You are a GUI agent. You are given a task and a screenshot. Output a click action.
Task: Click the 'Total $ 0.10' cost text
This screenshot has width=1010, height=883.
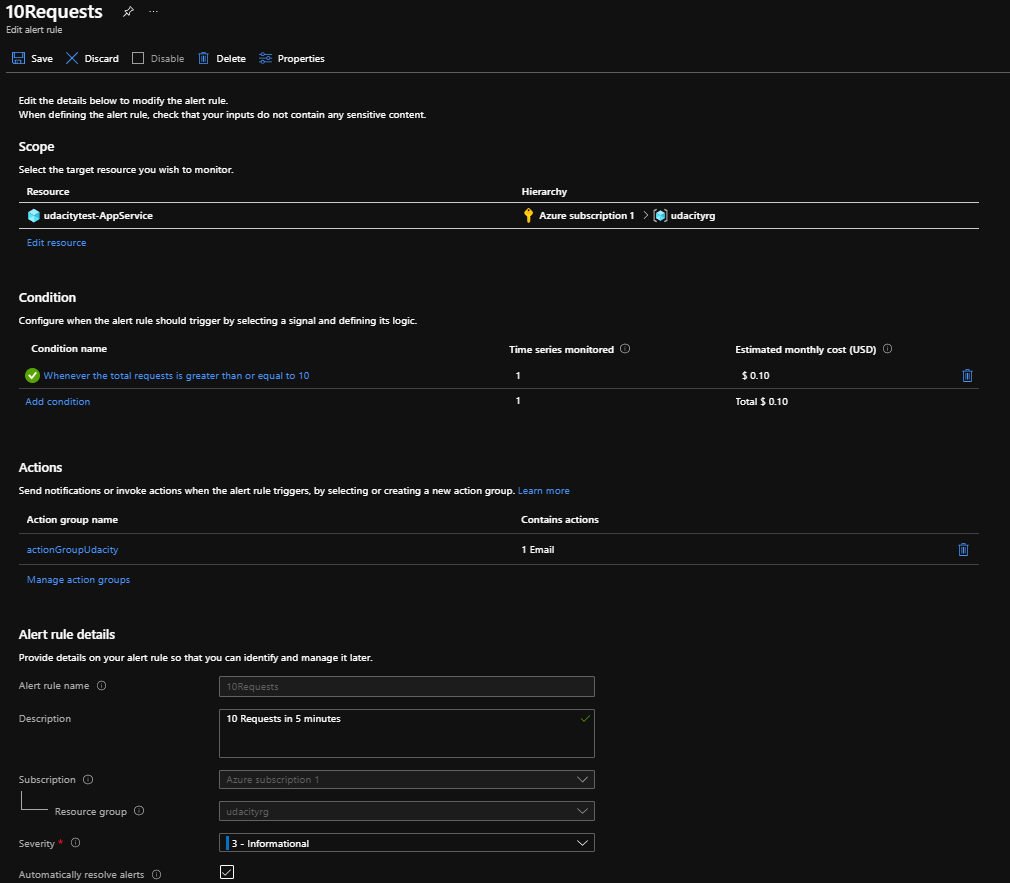point(761,401)
